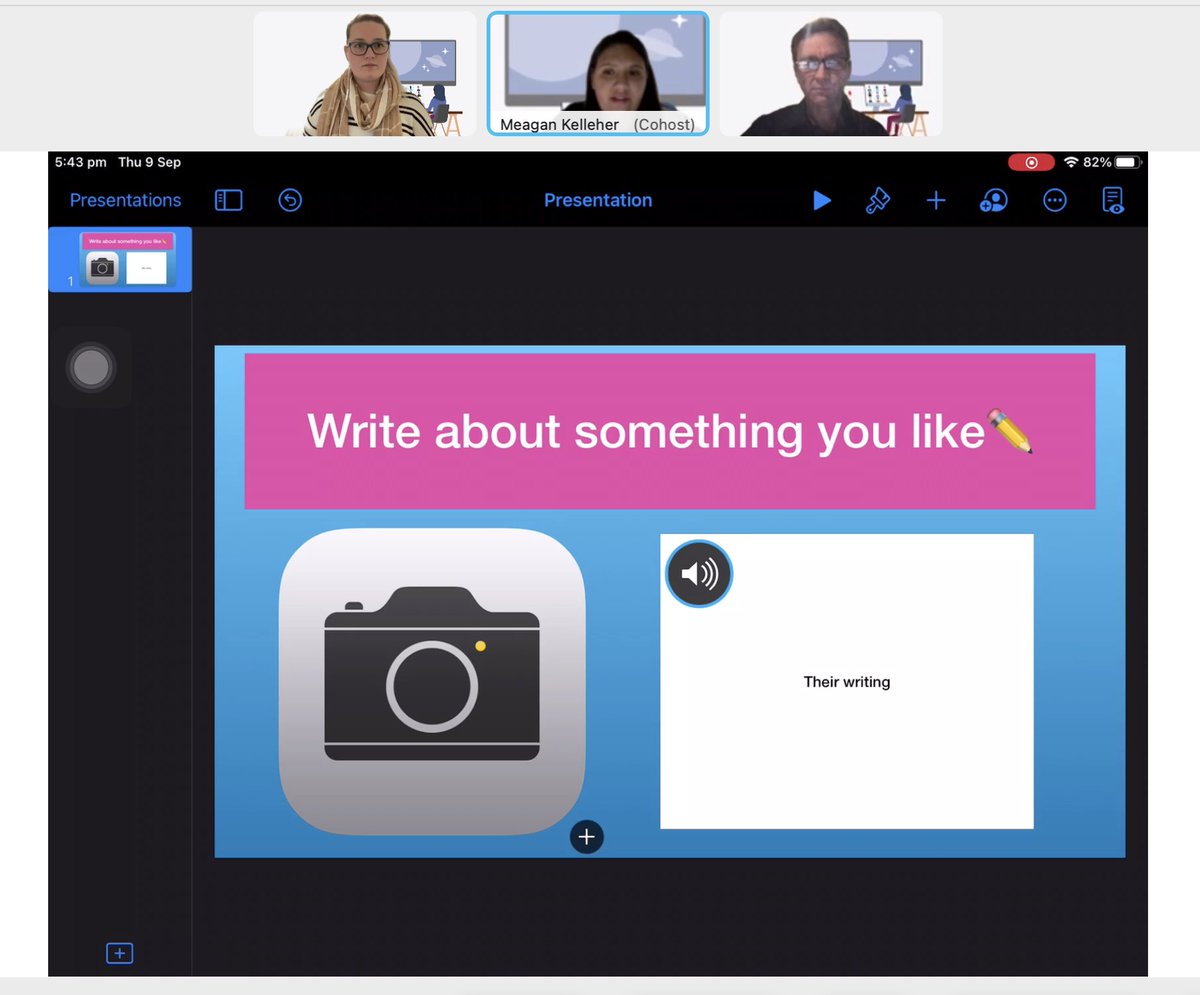Play the slideshow
The width and height of the screenshot is (1200, 995).
822,201
